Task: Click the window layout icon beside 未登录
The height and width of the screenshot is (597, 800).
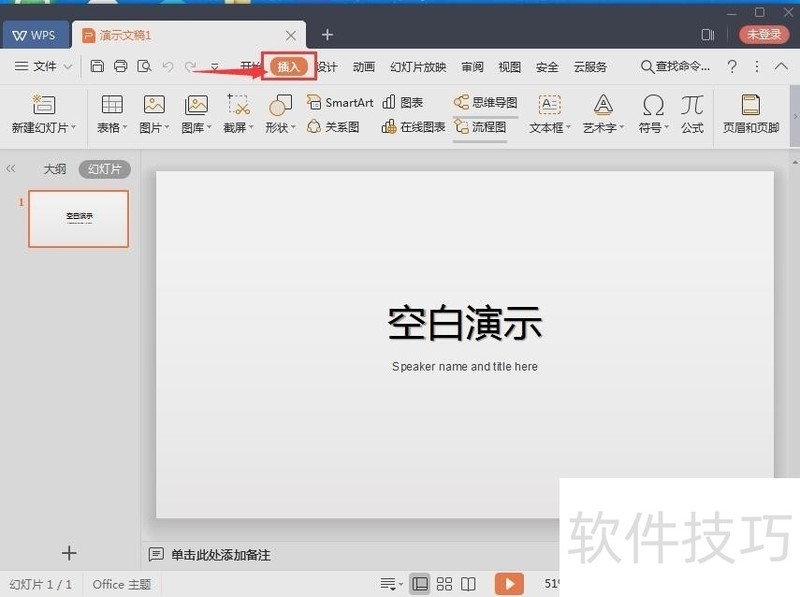Action: coord(708,35)
